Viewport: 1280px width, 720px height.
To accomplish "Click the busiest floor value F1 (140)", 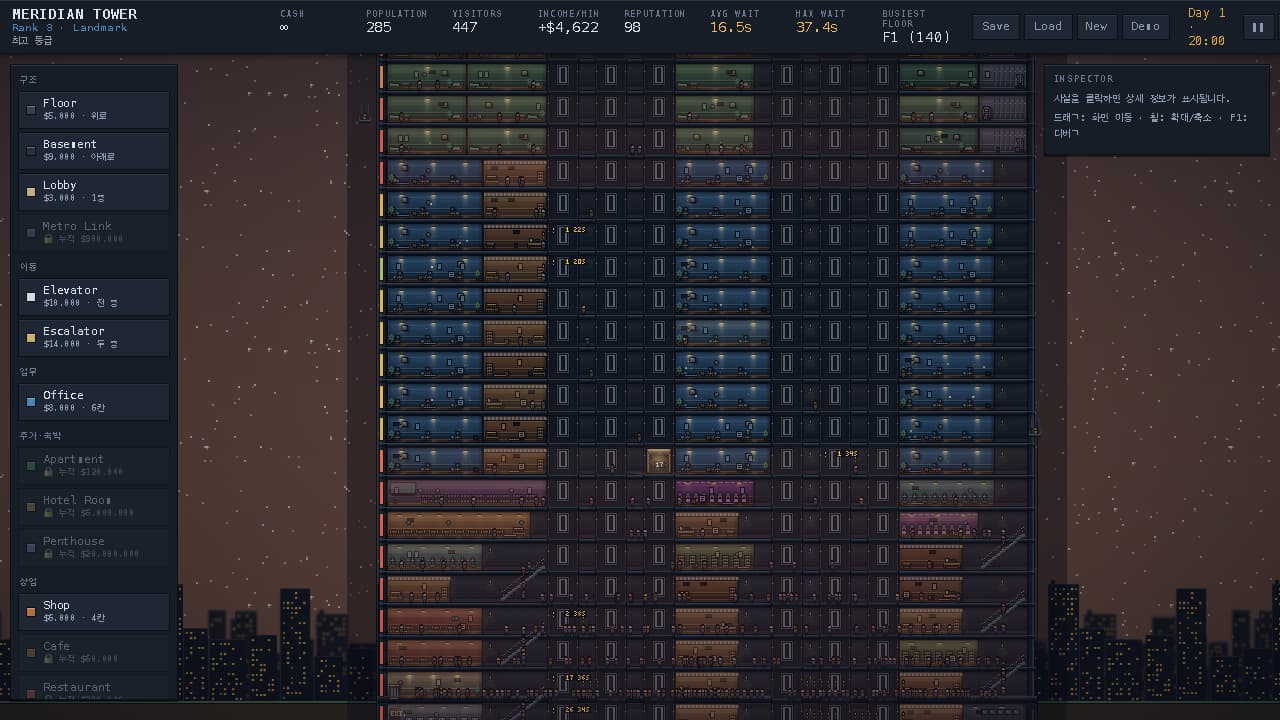I will click(916, 38).
